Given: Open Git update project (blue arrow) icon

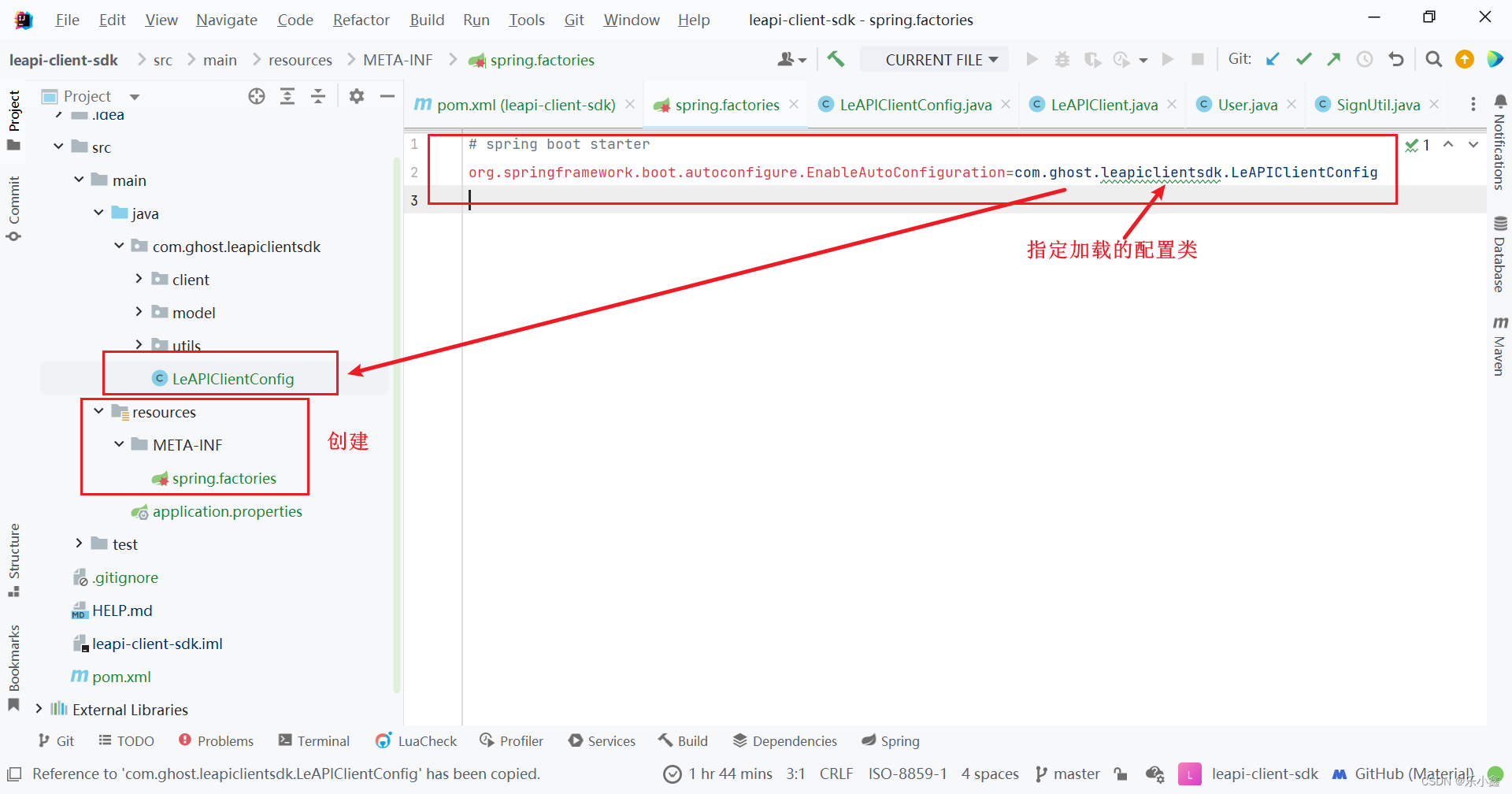Looking at the screenshot, I should coord(1273,59).
